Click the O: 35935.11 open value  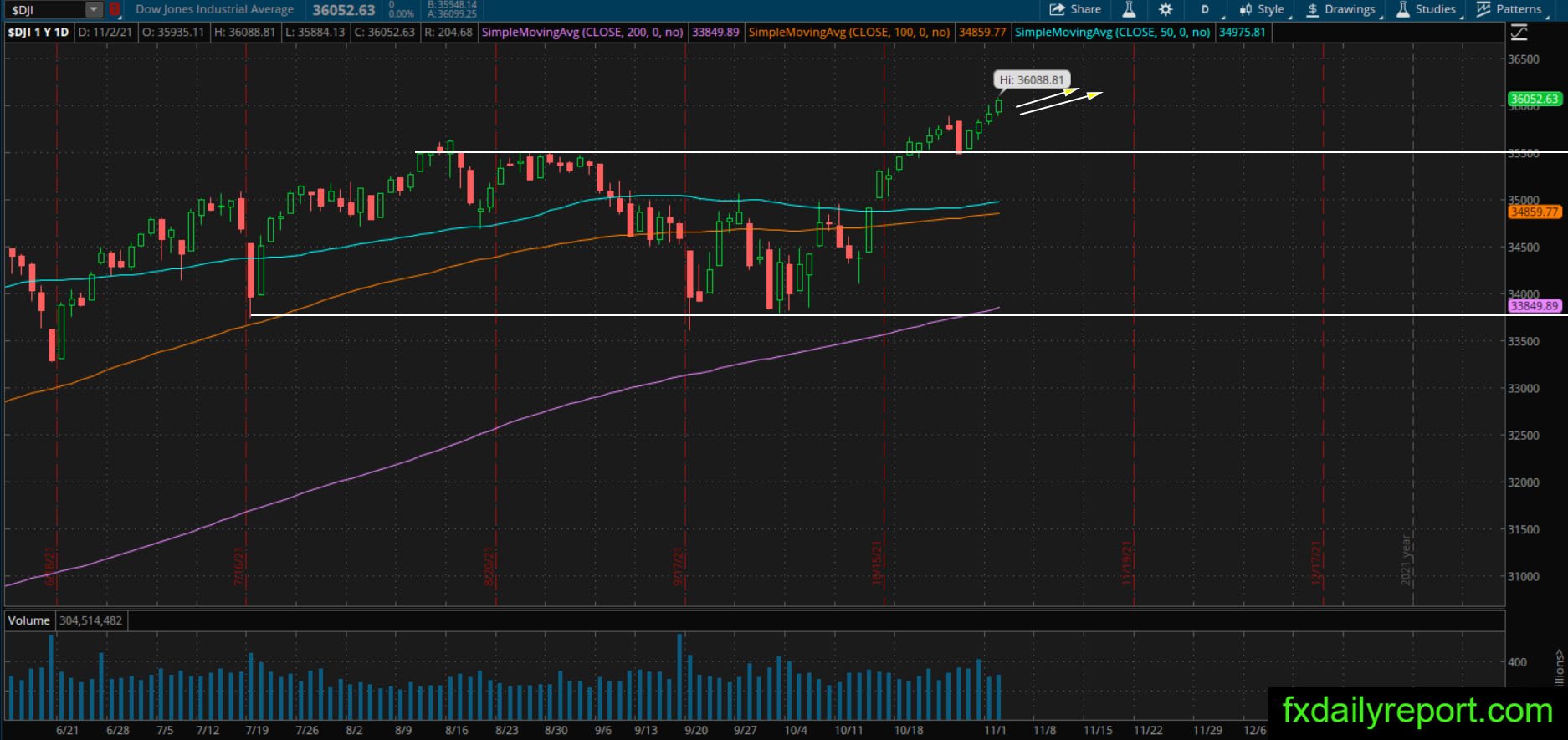point(173,33)
